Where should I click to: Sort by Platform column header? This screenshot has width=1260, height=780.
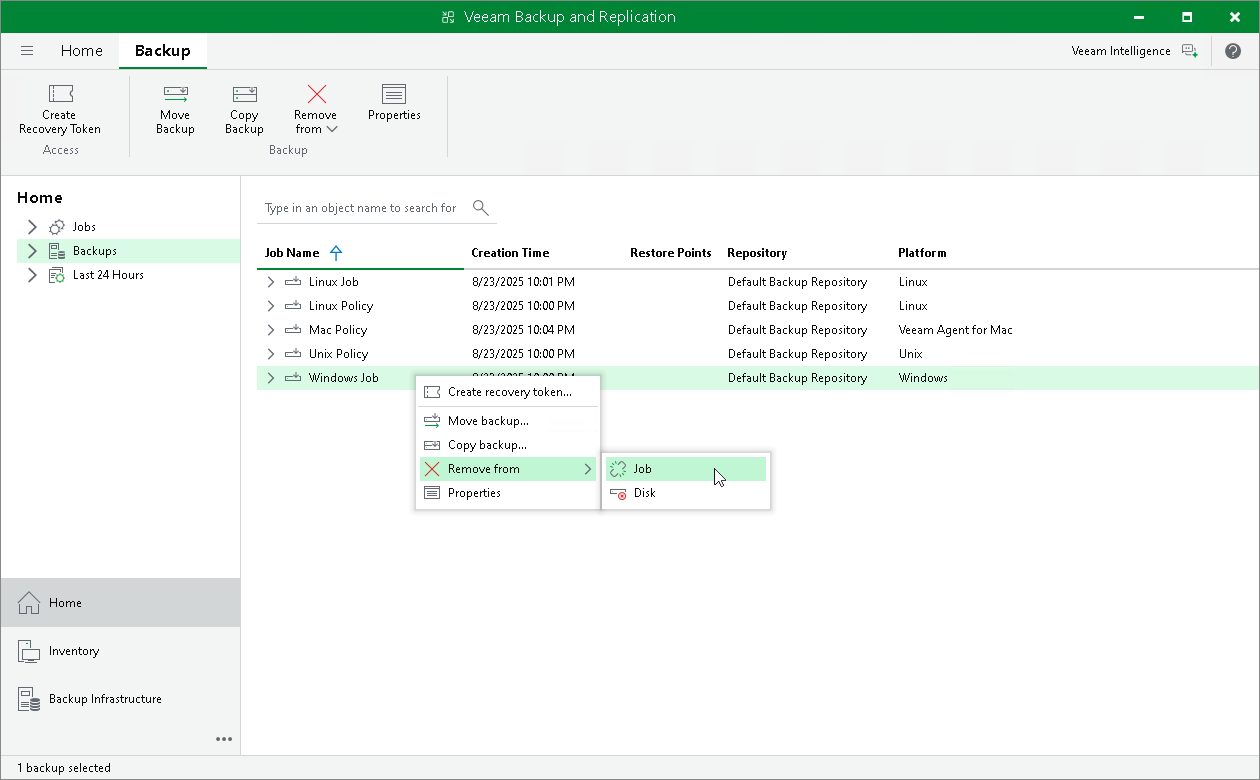coord(922,253)
